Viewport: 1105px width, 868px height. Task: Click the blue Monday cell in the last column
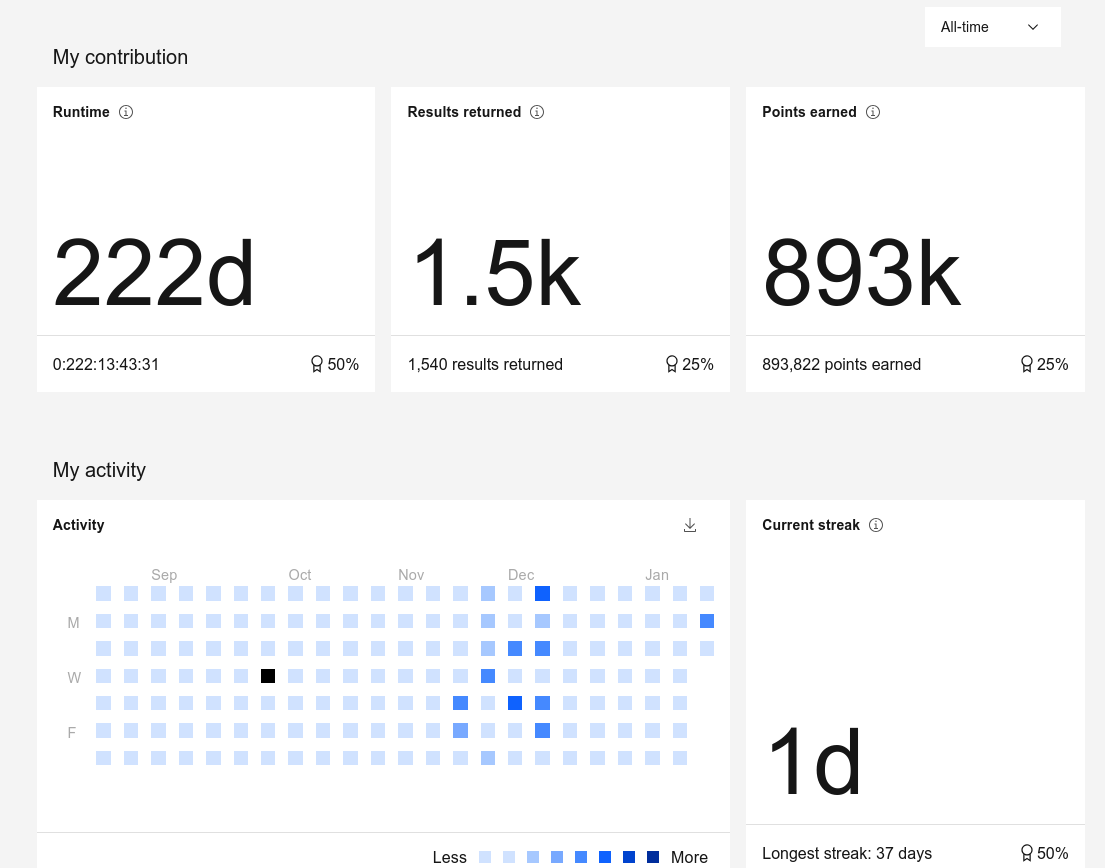click(x=707, y=621)
